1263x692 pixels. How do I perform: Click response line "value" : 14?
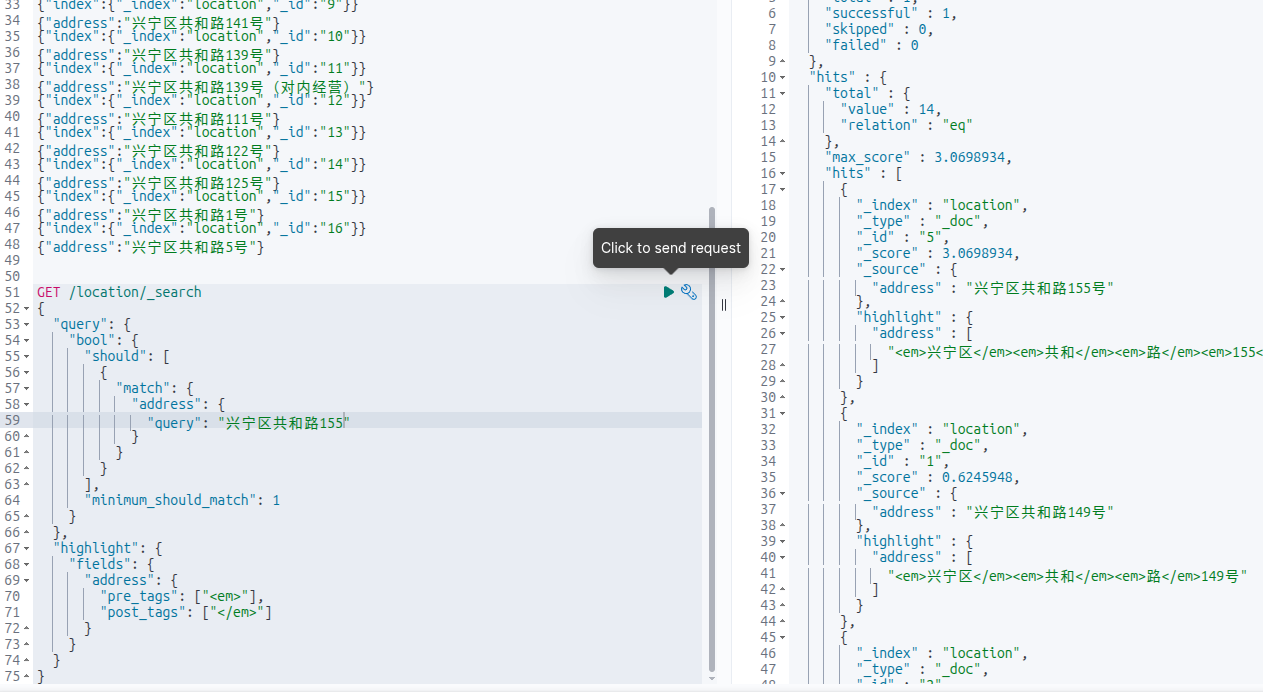(891, 109)
